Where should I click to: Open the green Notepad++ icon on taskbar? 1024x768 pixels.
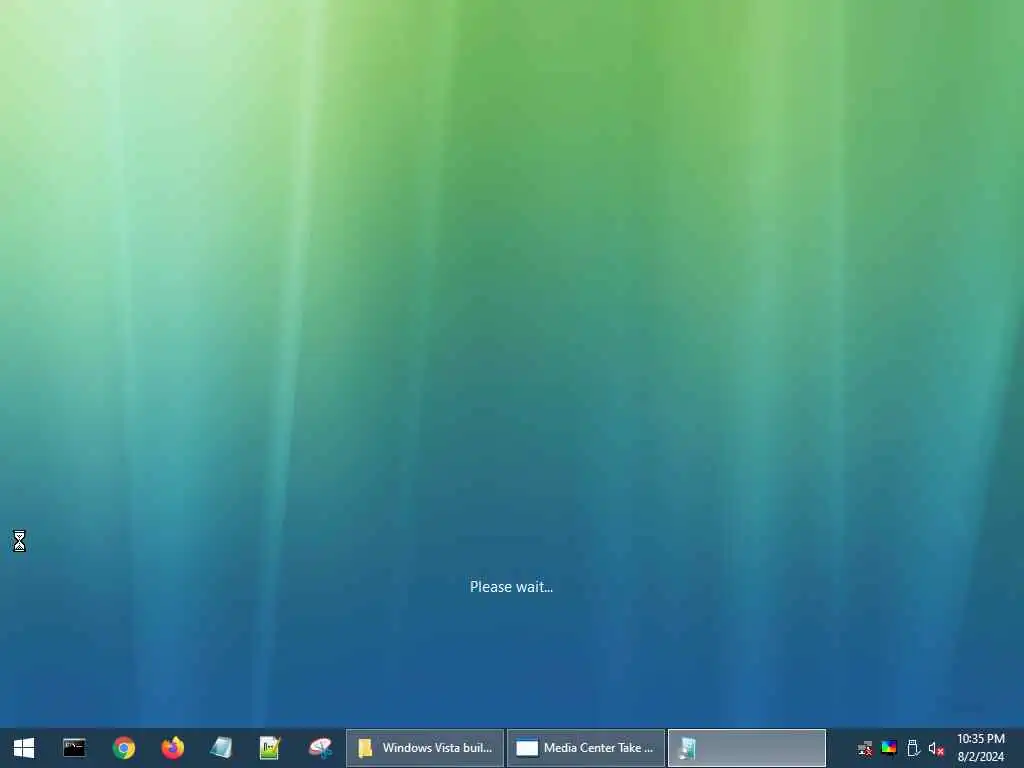[x=270, y=748]
